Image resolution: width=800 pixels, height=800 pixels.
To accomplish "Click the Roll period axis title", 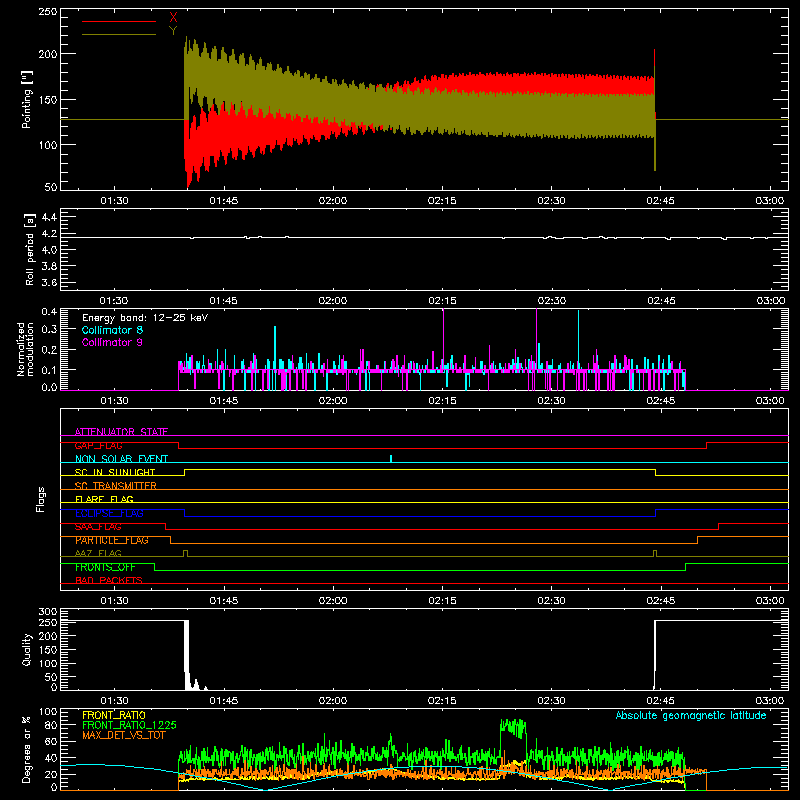I will point(29,249).
